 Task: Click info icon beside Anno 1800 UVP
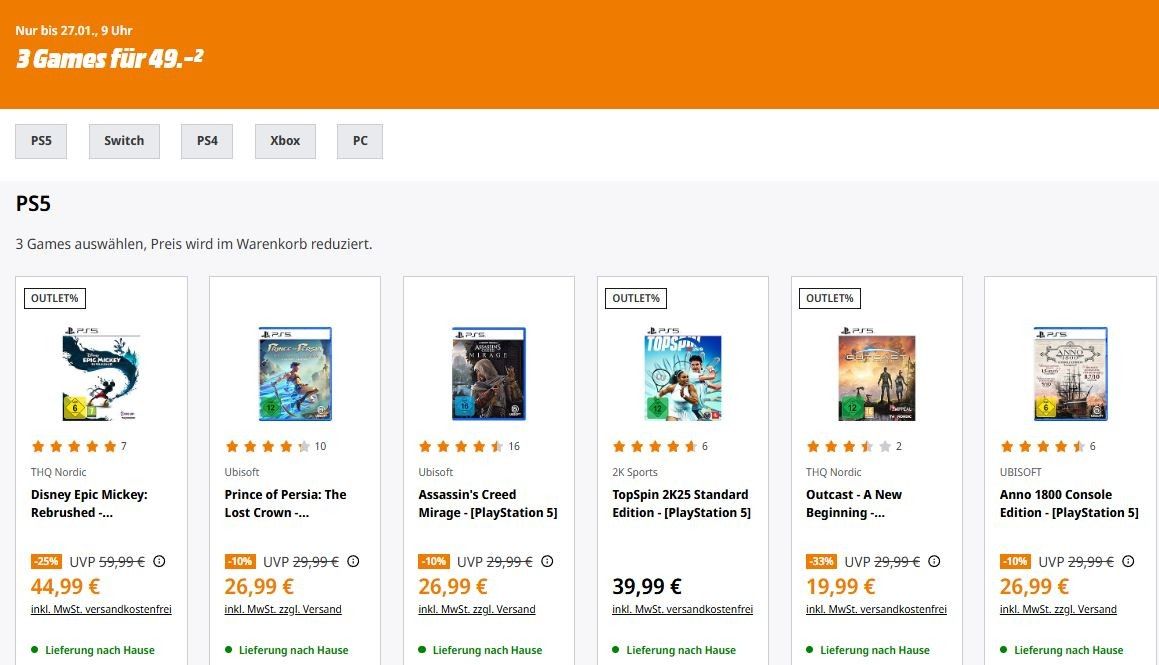(x=1128, y=562)
